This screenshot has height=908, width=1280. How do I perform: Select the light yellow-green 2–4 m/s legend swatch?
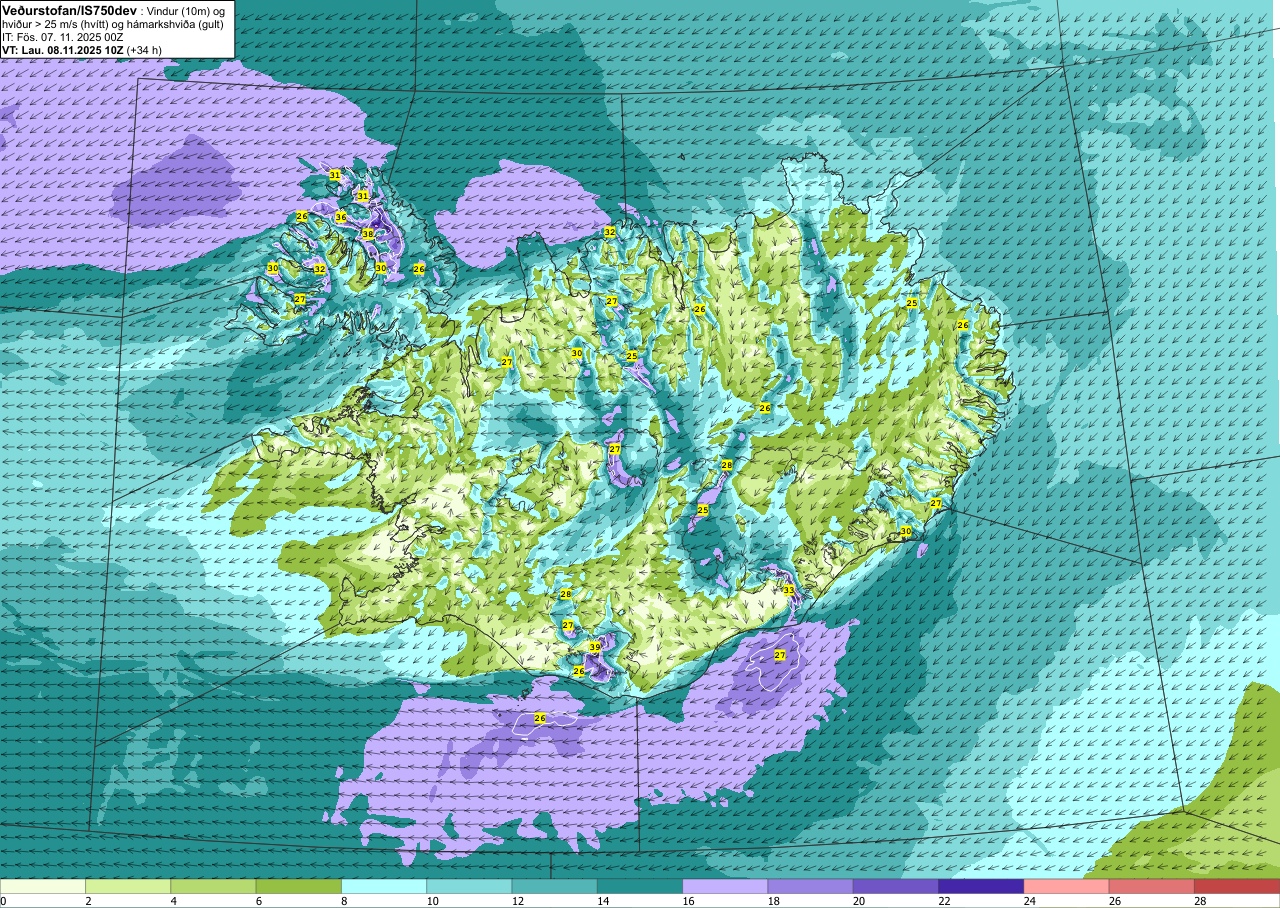[x=128, y=886]
